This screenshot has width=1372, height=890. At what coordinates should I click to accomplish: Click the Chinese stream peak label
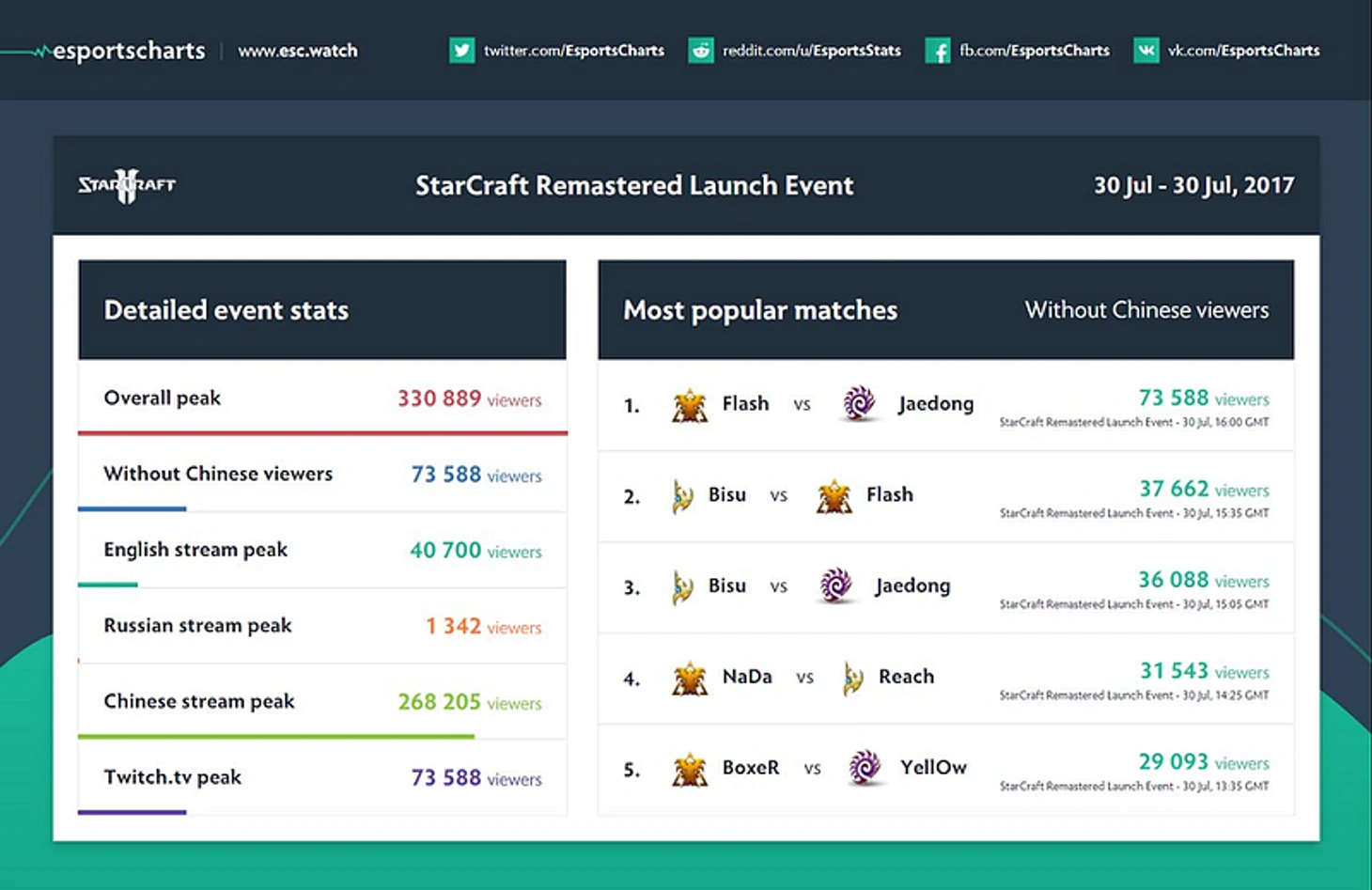pos(199,702)
